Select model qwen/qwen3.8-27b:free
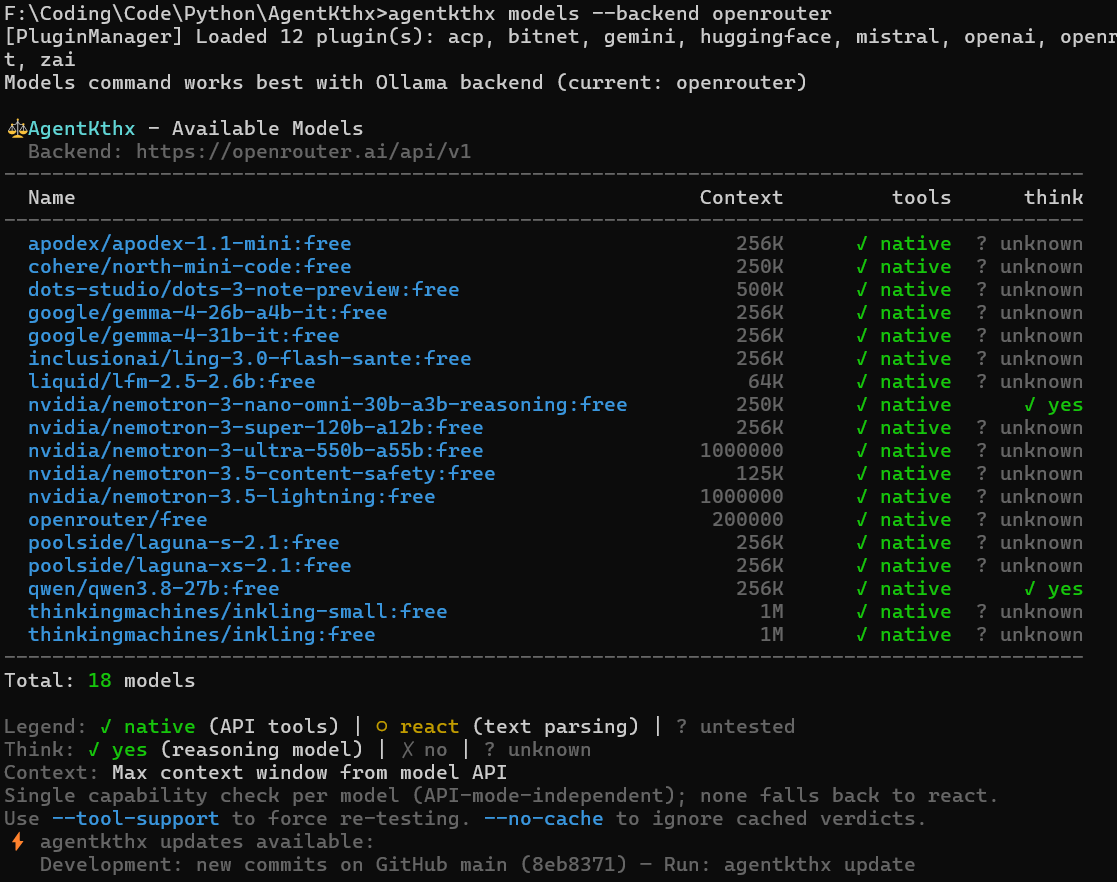The width and height of the screenshot is (1117, 882). click(154, 588)
